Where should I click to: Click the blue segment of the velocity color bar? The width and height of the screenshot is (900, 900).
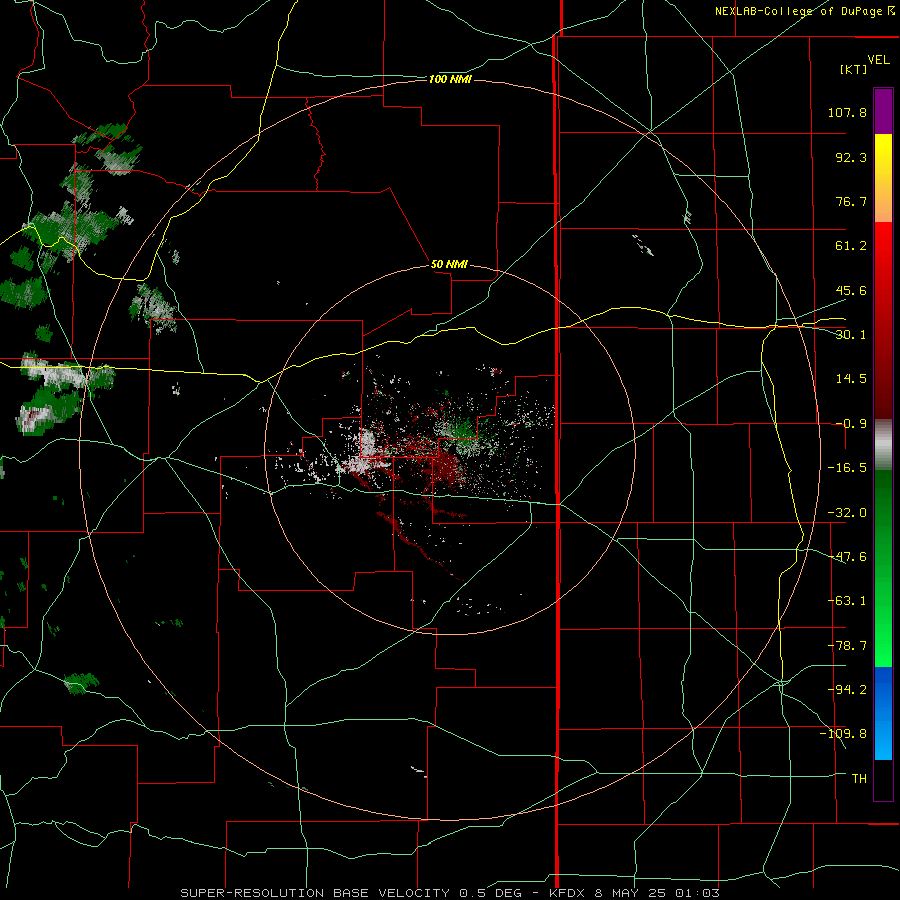(883, 713)
